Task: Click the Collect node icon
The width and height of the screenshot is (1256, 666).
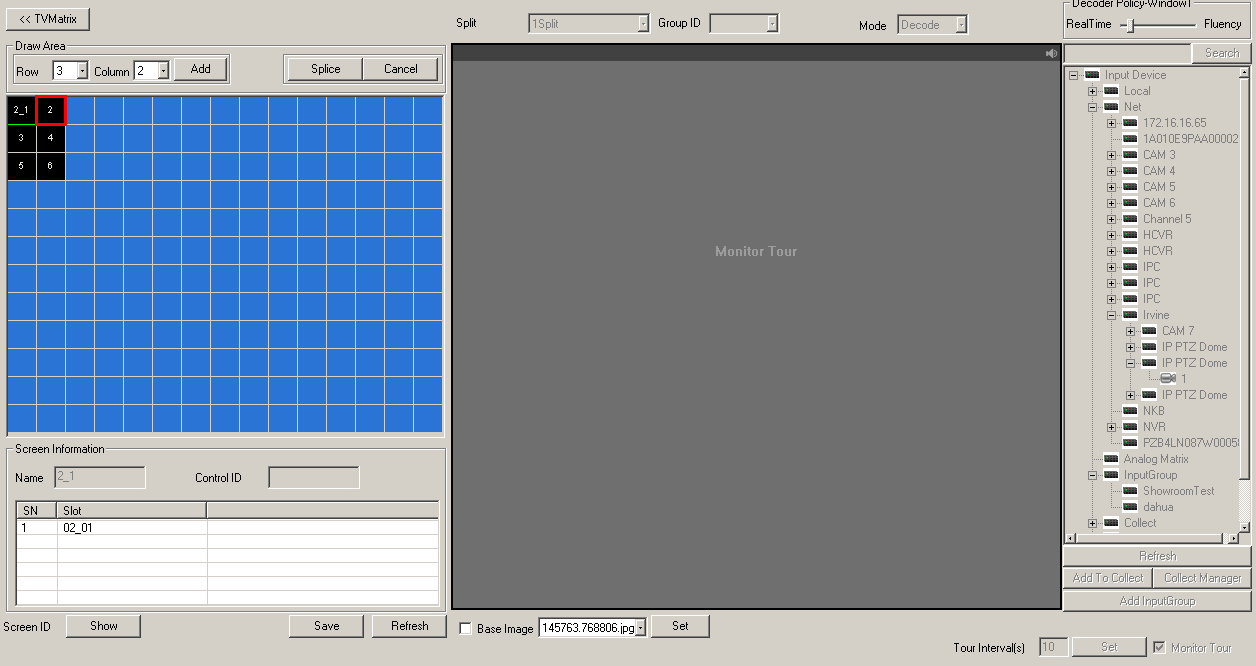Action: (x=1111, y=523)
